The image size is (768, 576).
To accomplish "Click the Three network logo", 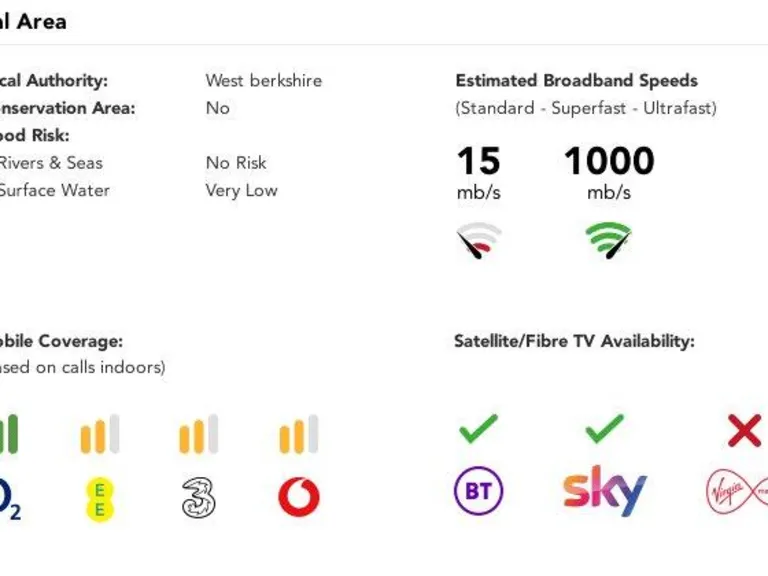I will [x=198, y=498].
